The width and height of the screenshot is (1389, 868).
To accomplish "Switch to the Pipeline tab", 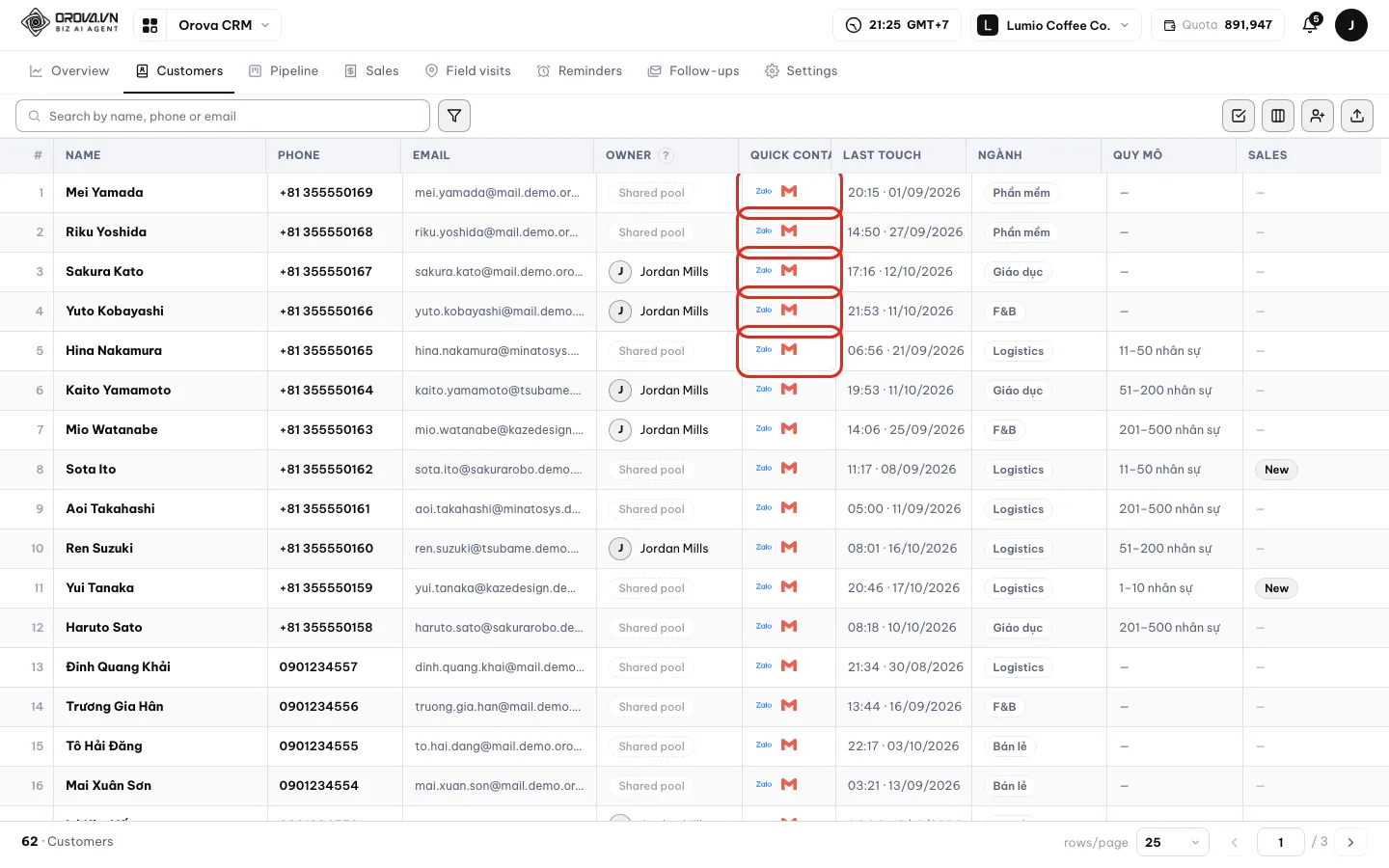I will click(284, 71).
